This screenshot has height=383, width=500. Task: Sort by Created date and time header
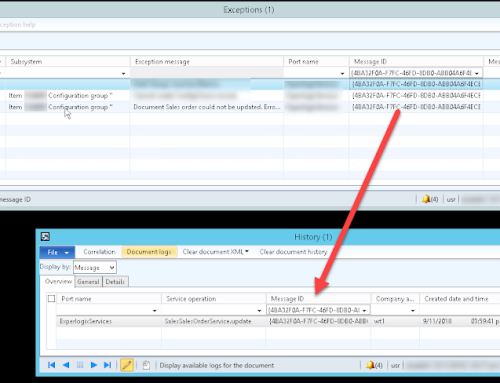(x=460, y=299)
